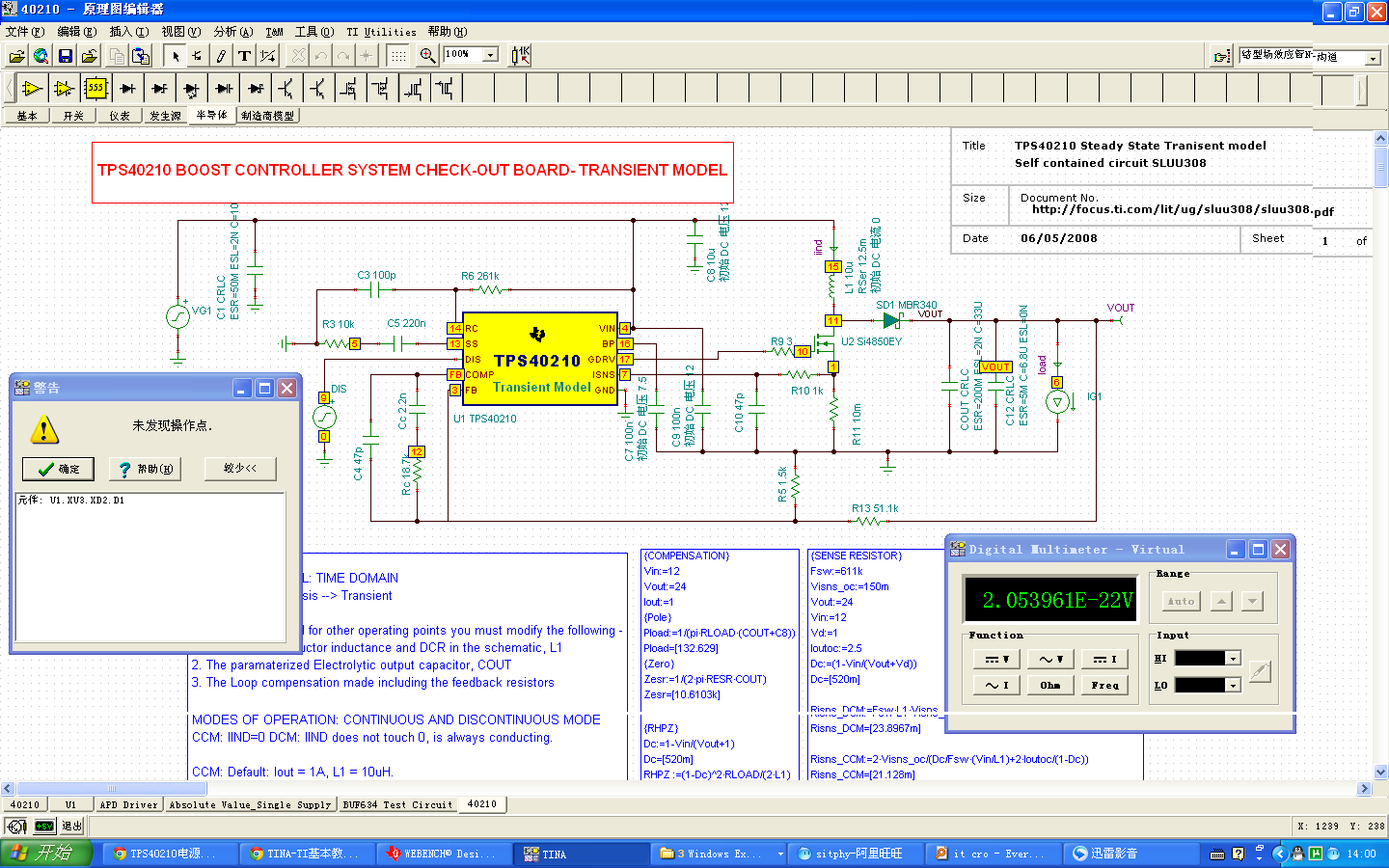
Task: Open the top-right toolbar combo box
Action: 1373,58
